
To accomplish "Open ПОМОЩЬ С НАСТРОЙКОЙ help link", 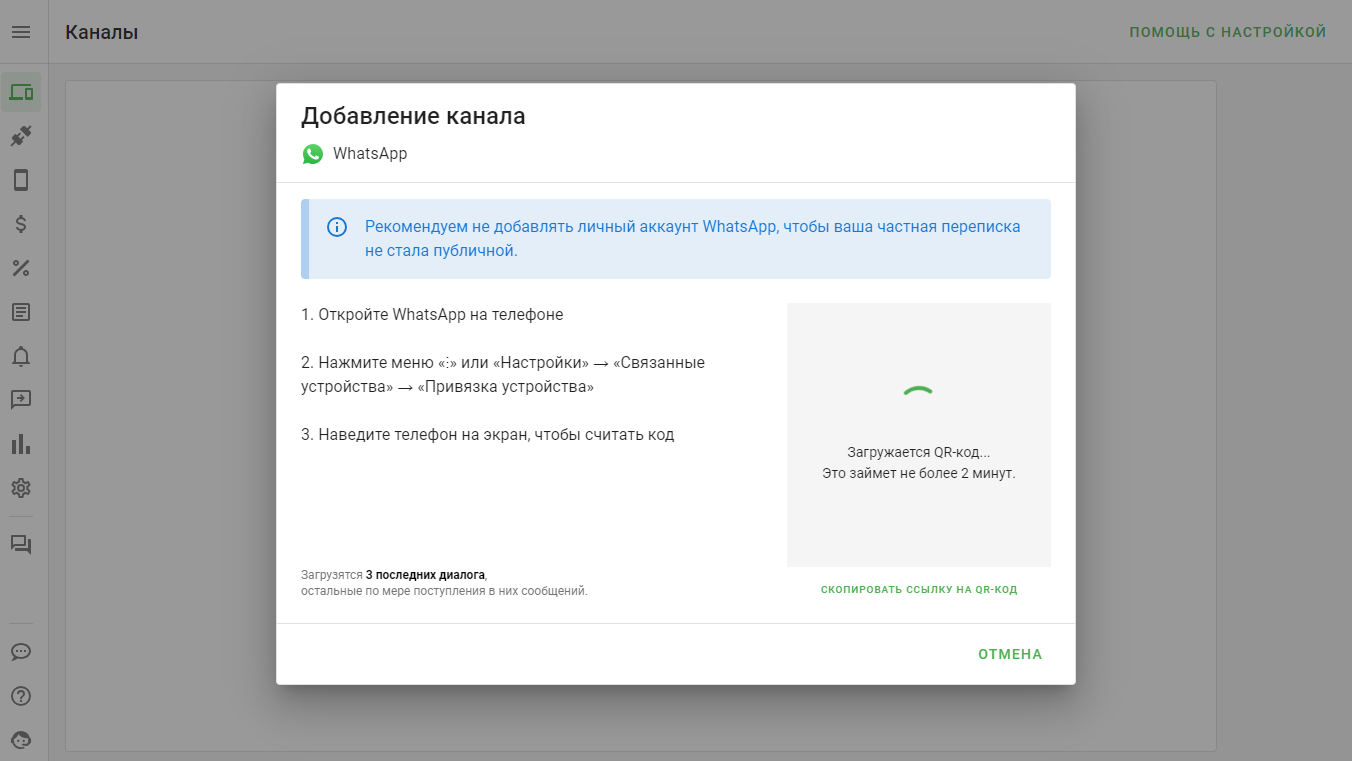I will click(x=1228, y=32).
